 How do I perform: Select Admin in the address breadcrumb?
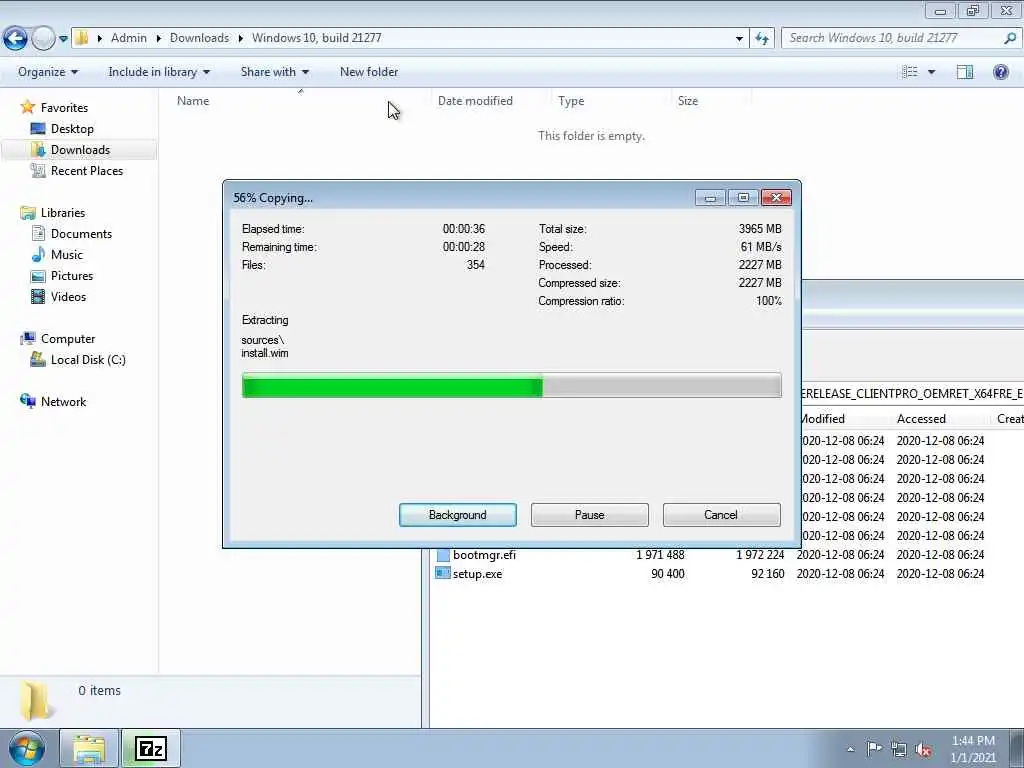pyautogui.click(x=129, y=38)
